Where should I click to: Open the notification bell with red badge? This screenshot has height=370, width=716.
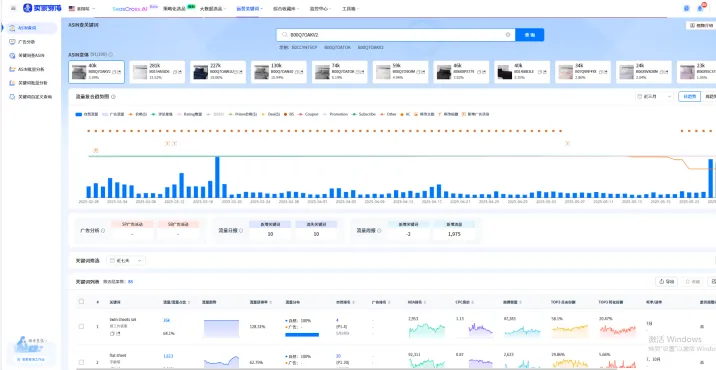(700, 8)
